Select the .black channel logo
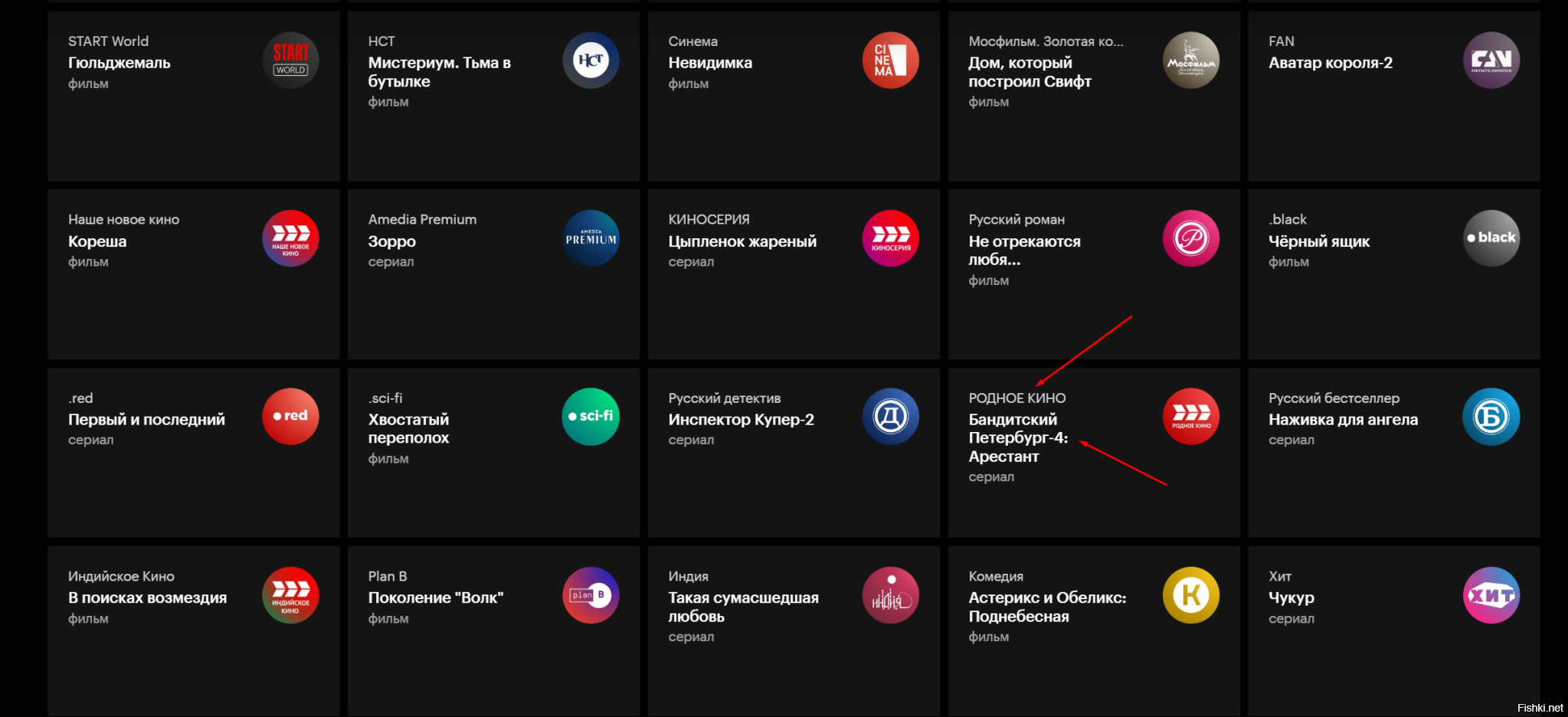The image size is (1568, 717). 1491,238
